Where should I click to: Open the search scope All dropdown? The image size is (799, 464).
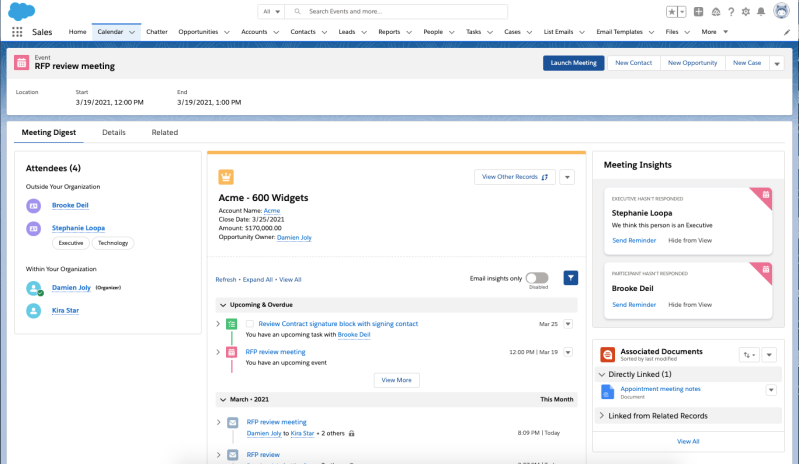272,12
